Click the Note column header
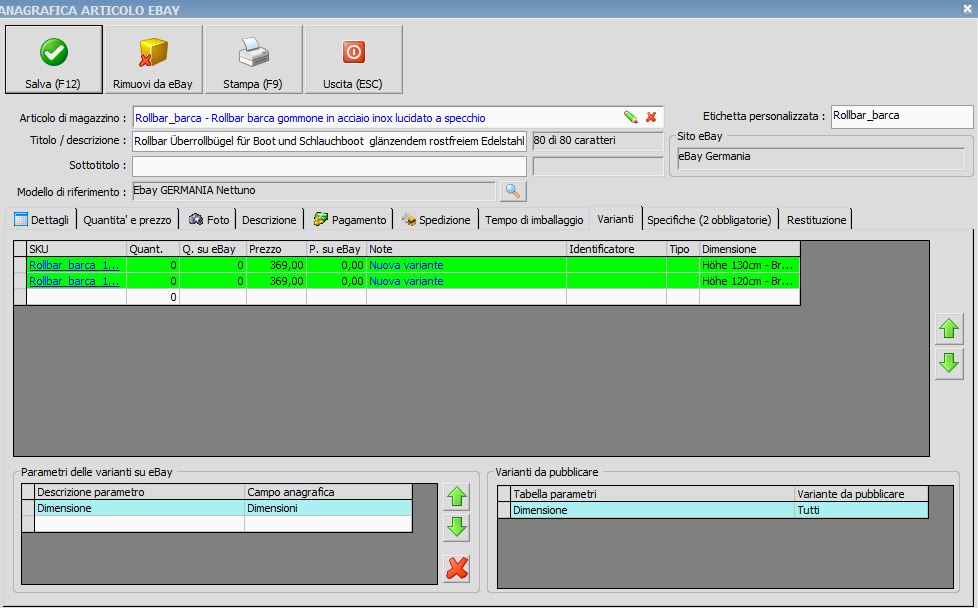 466,249
